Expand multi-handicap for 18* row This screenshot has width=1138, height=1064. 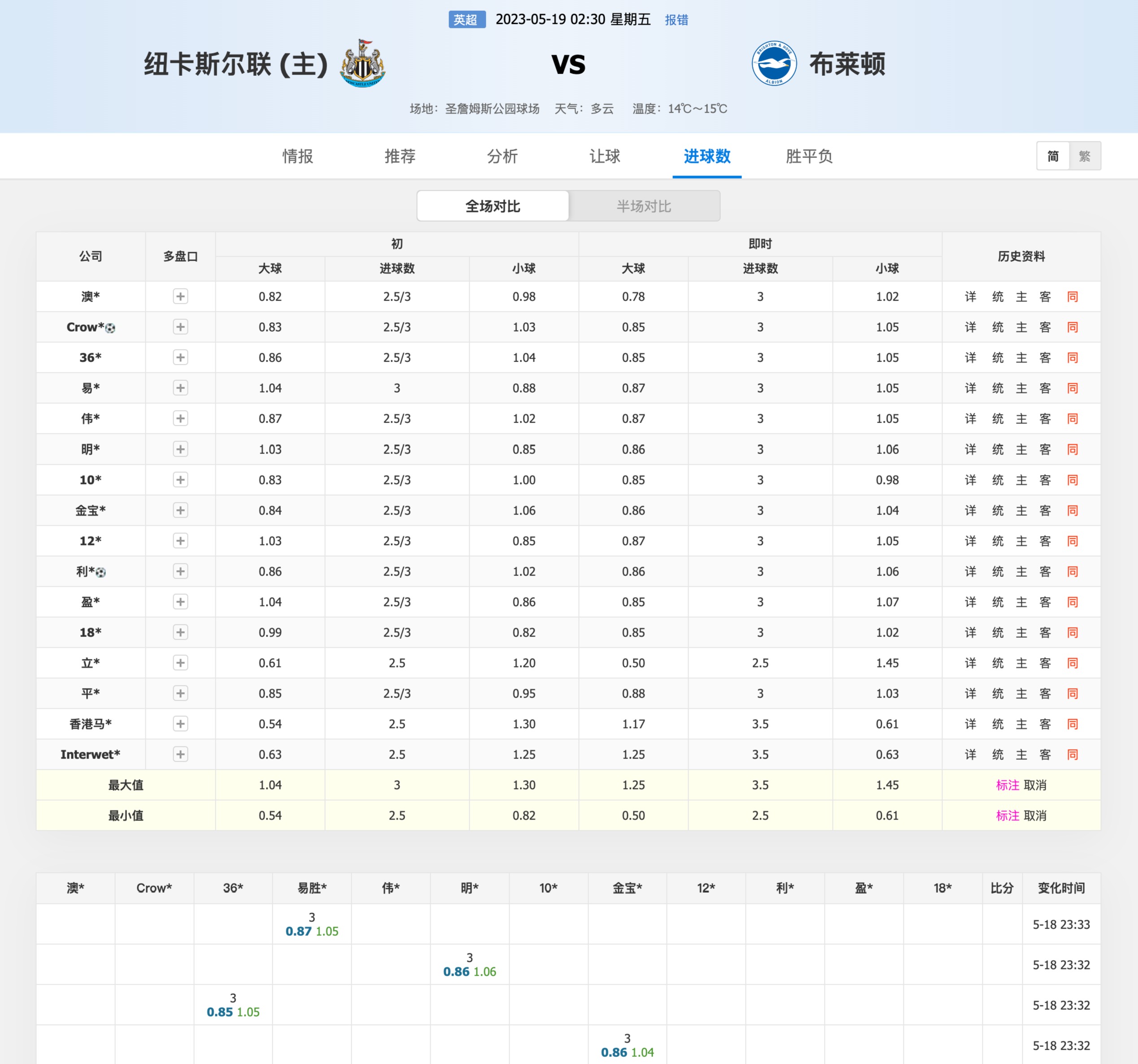[x=180, y=632]
